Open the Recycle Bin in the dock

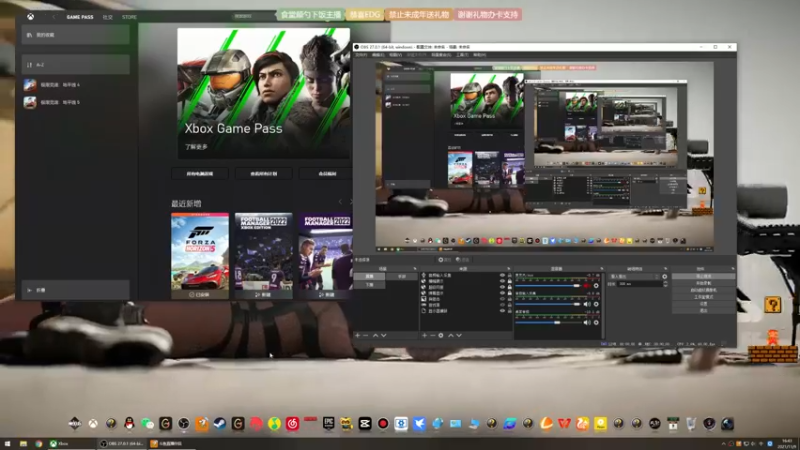pyautogui.click(x=691, y=423)
